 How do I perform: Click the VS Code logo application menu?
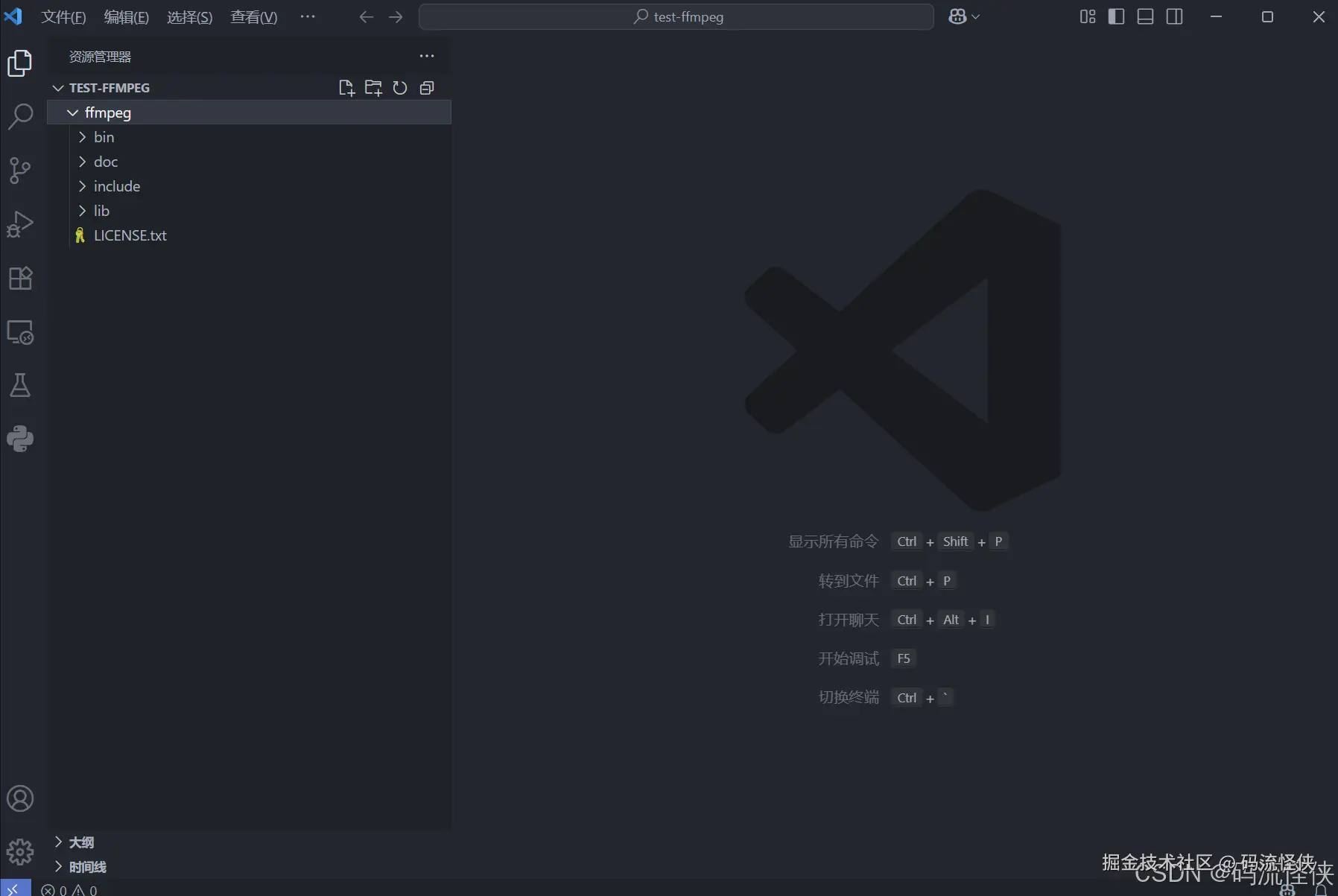14,16
